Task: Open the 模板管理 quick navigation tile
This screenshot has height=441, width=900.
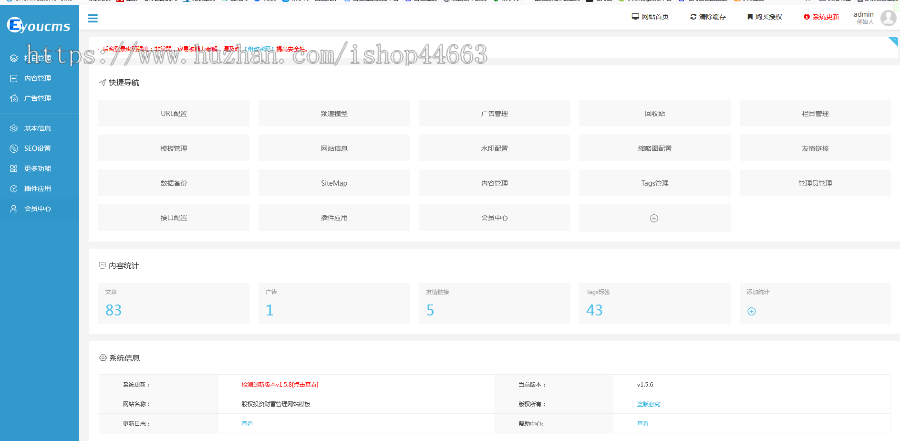Action: pyautogui.click(x=174, y=148)
